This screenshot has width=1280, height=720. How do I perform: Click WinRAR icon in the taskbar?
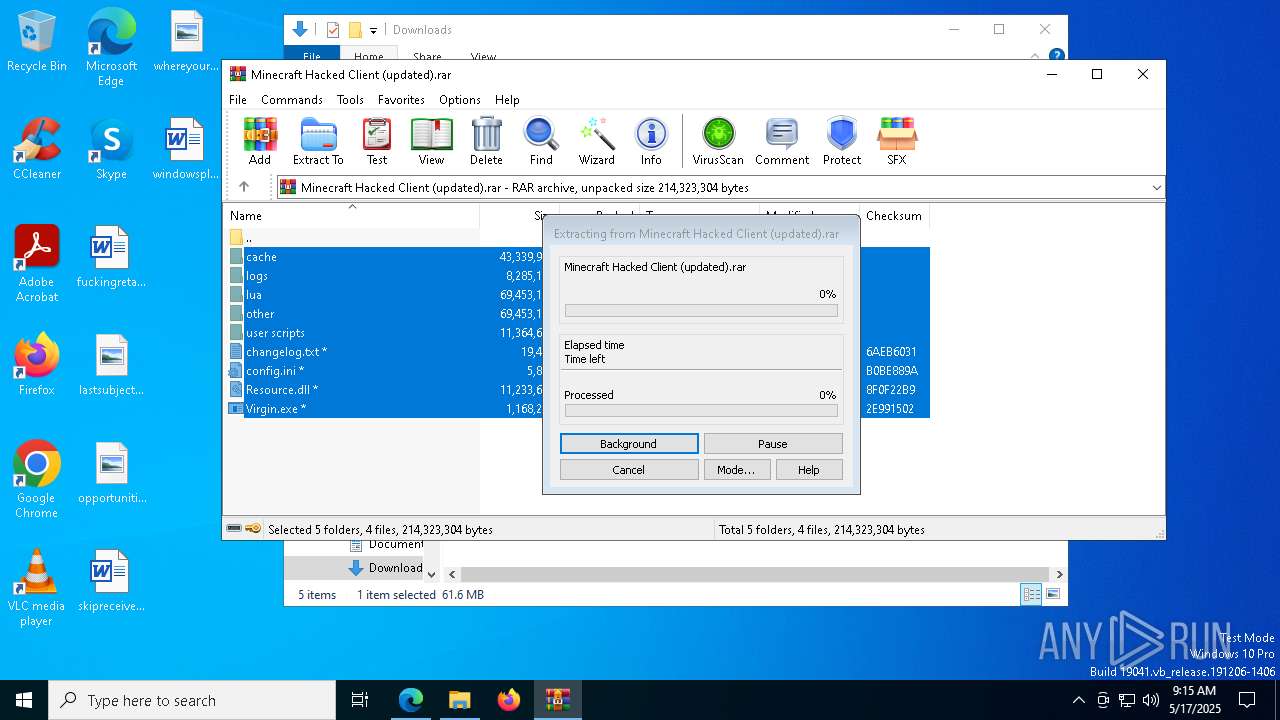pos(558,700)
